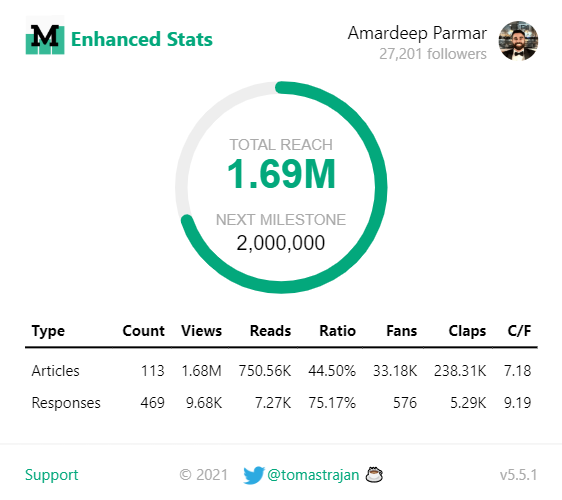Click the 1.69M total reach value
562x500 pixels.
(x=281, y=174)
